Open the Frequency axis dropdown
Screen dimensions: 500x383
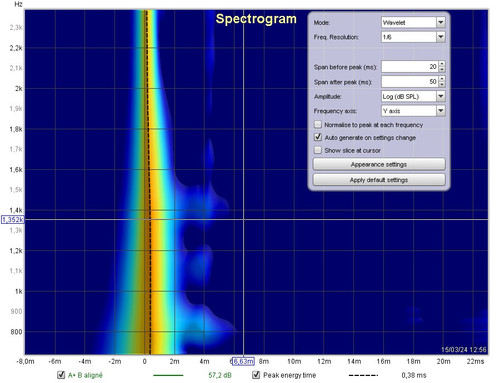[x=413, y=111]
